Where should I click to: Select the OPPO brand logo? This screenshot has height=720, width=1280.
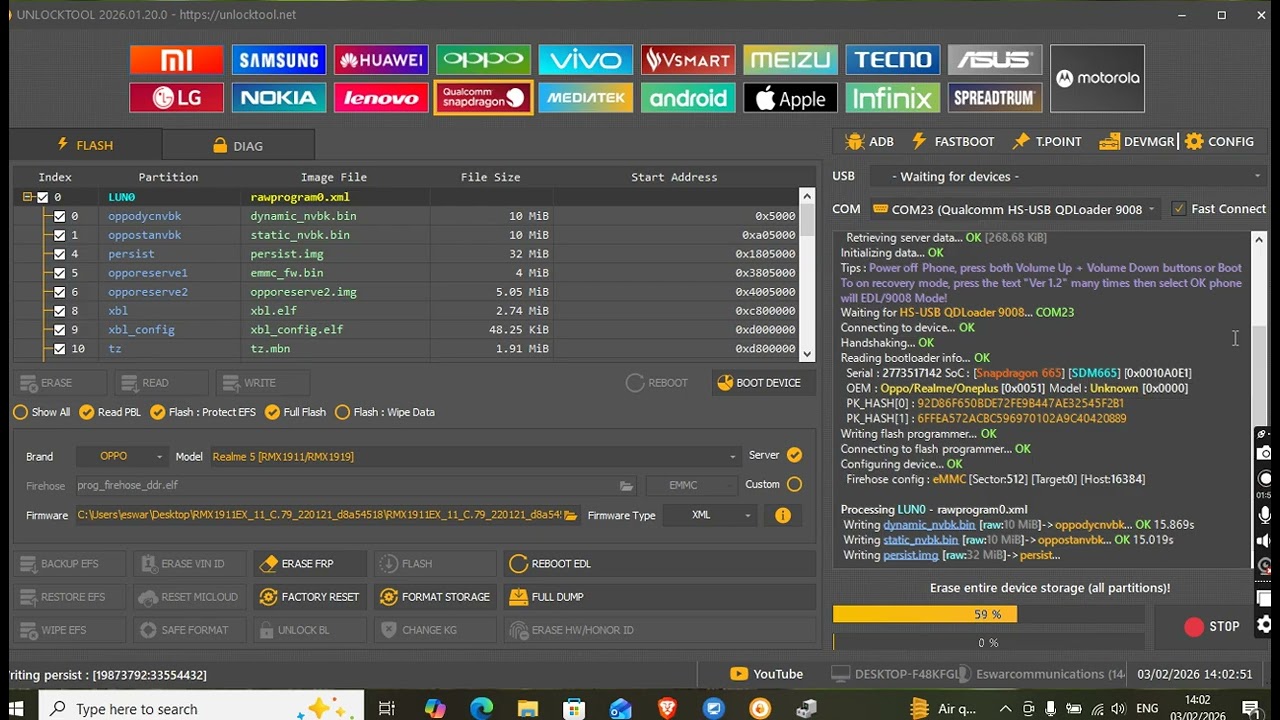[483, 60]
